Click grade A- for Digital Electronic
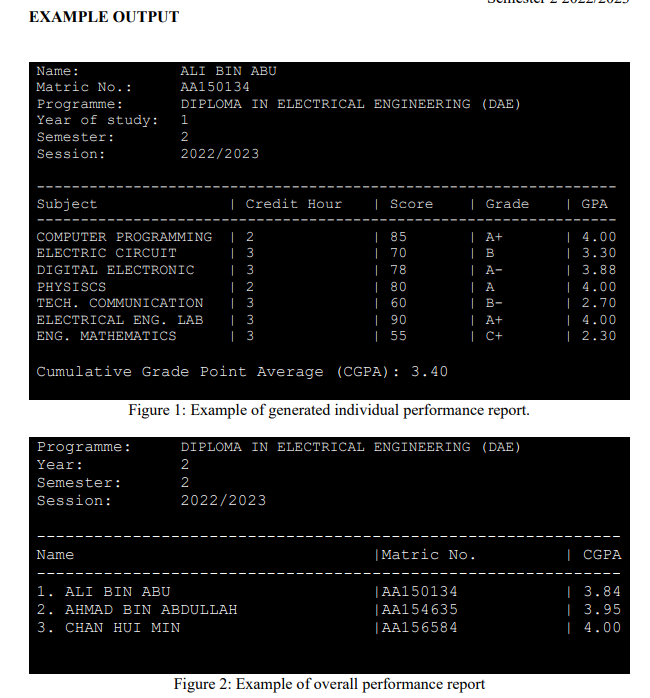The height and width of the screenshot is (698, 650). click(x=494, y=270)
